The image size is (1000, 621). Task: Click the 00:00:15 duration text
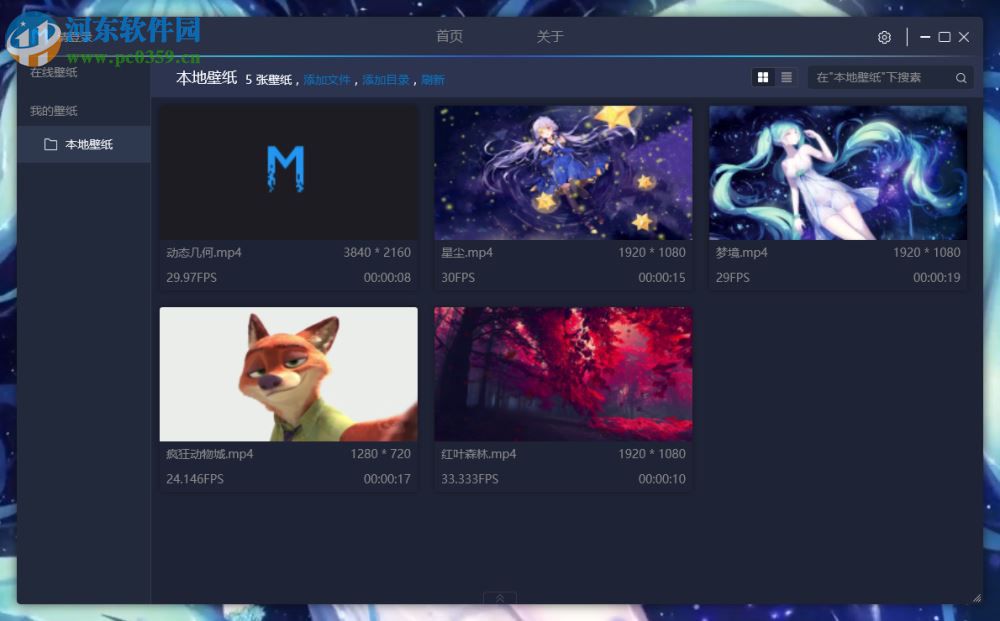point(662,278)
